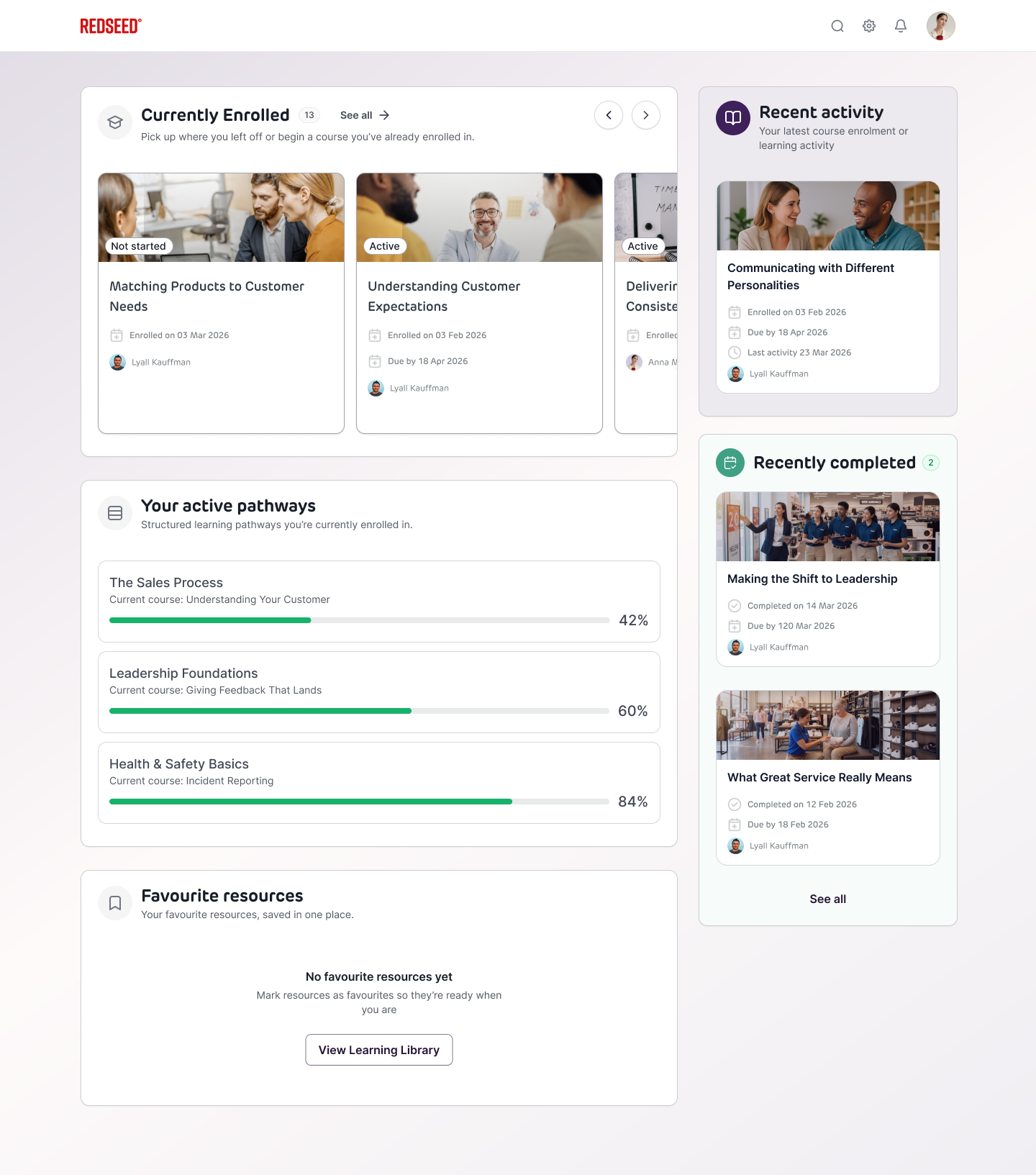Go to next enrolled courses with right chevron

tap(646, 115)
